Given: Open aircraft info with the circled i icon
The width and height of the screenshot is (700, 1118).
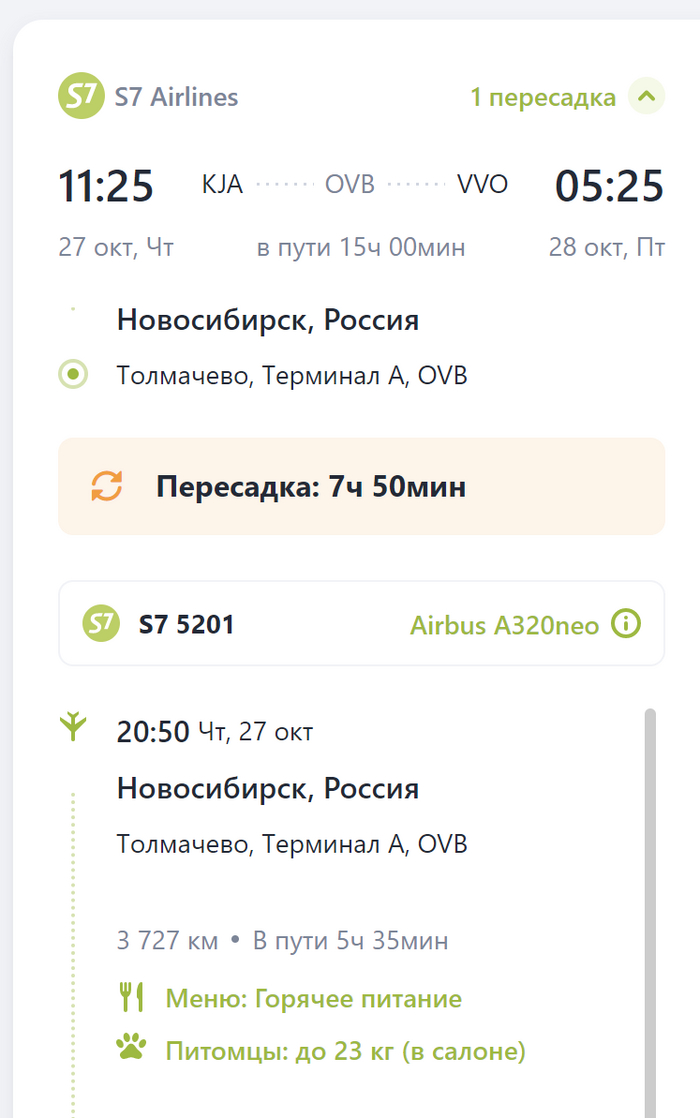Looking at the screenshot, I should [x=626, y=624].
